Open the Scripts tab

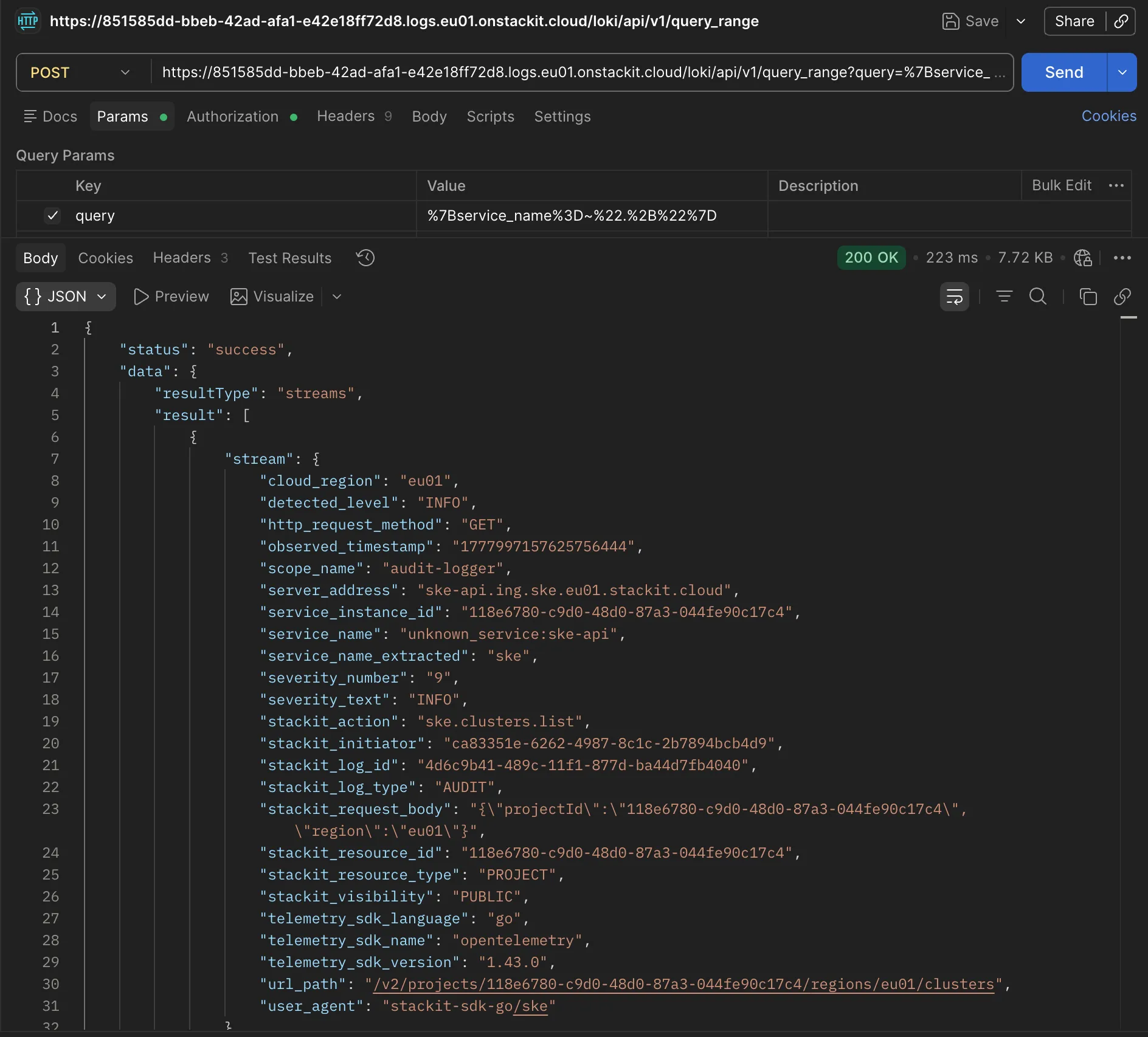point(490,116)
